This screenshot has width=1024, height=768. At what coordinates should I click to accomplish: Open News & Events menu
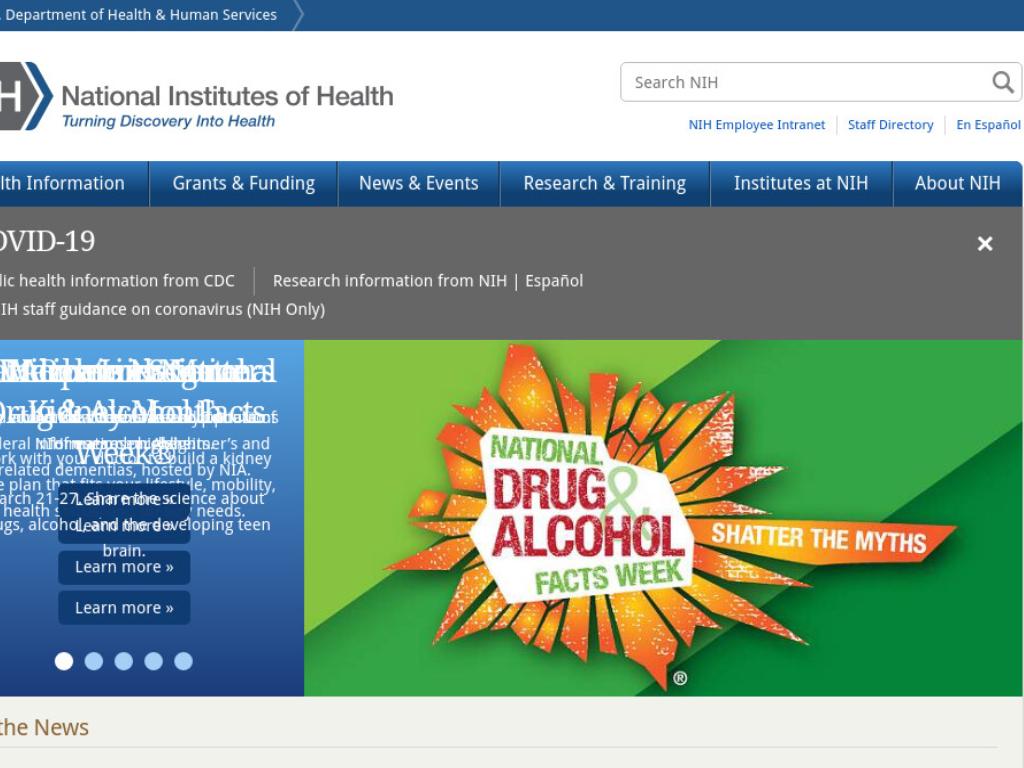[x=419, y=184]
